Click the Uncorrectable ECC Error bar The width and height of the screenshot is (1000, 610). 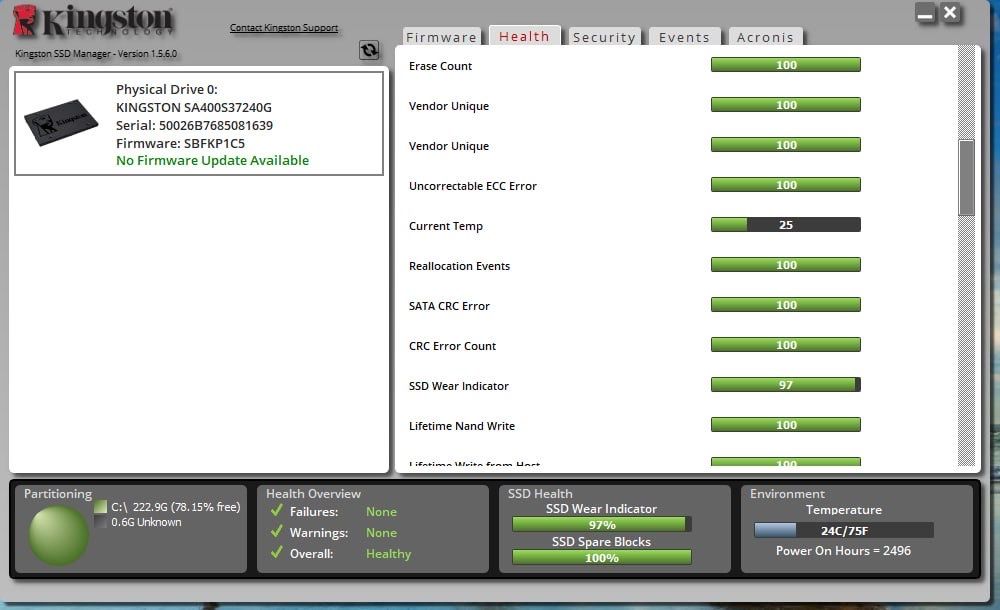pyautogui.click(x=786, y=184)
